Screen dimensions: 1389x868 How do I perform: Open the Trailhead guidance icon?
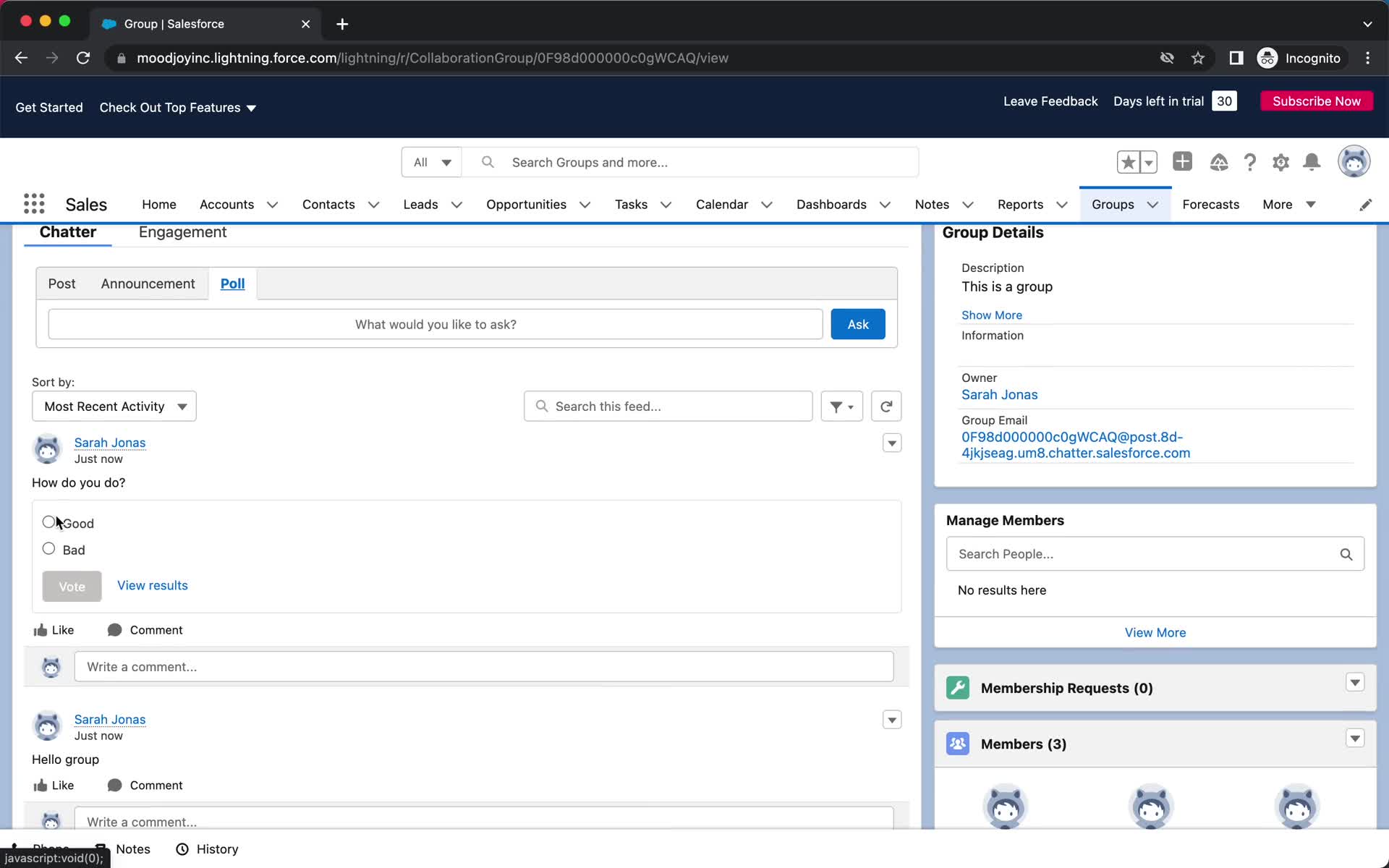pos(1219,162)
